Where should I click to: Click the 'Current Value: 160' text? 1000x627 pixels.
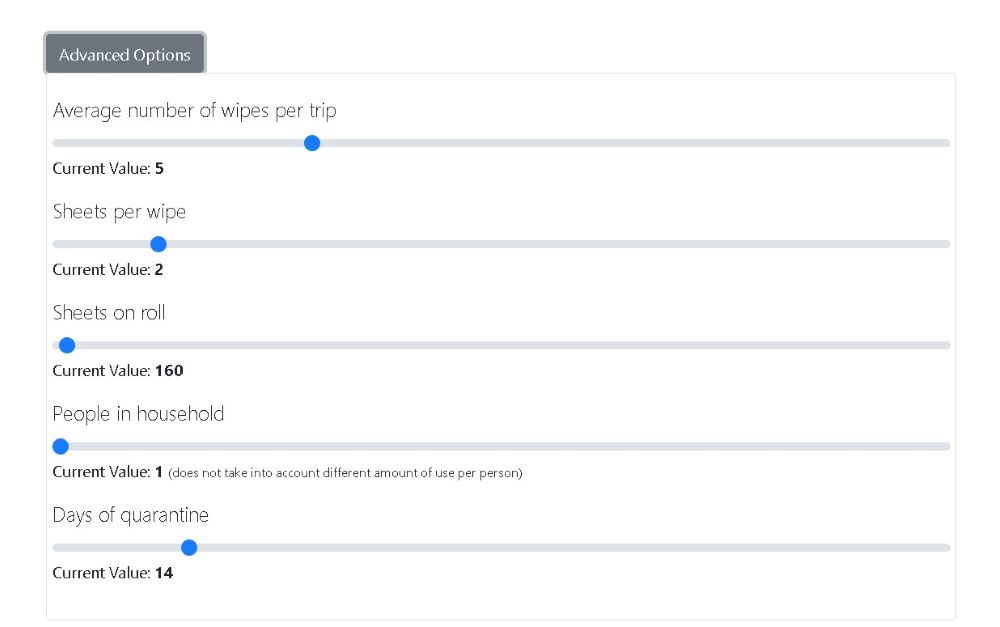118,370
